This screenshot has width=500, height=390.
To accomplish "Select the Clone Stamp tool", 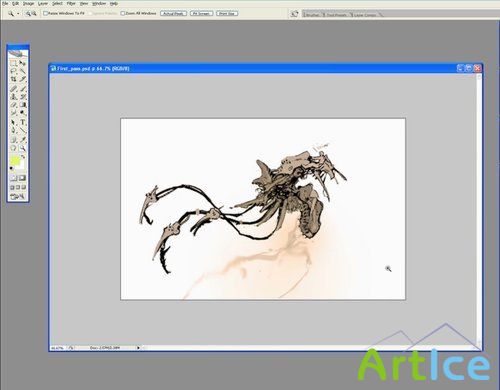I will 13,97.
